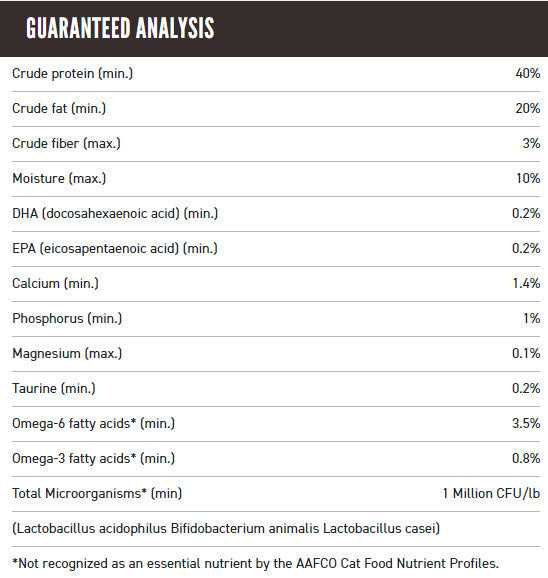
Task: Select the Crude protein (min.) row label
Action: click(73, 74)
